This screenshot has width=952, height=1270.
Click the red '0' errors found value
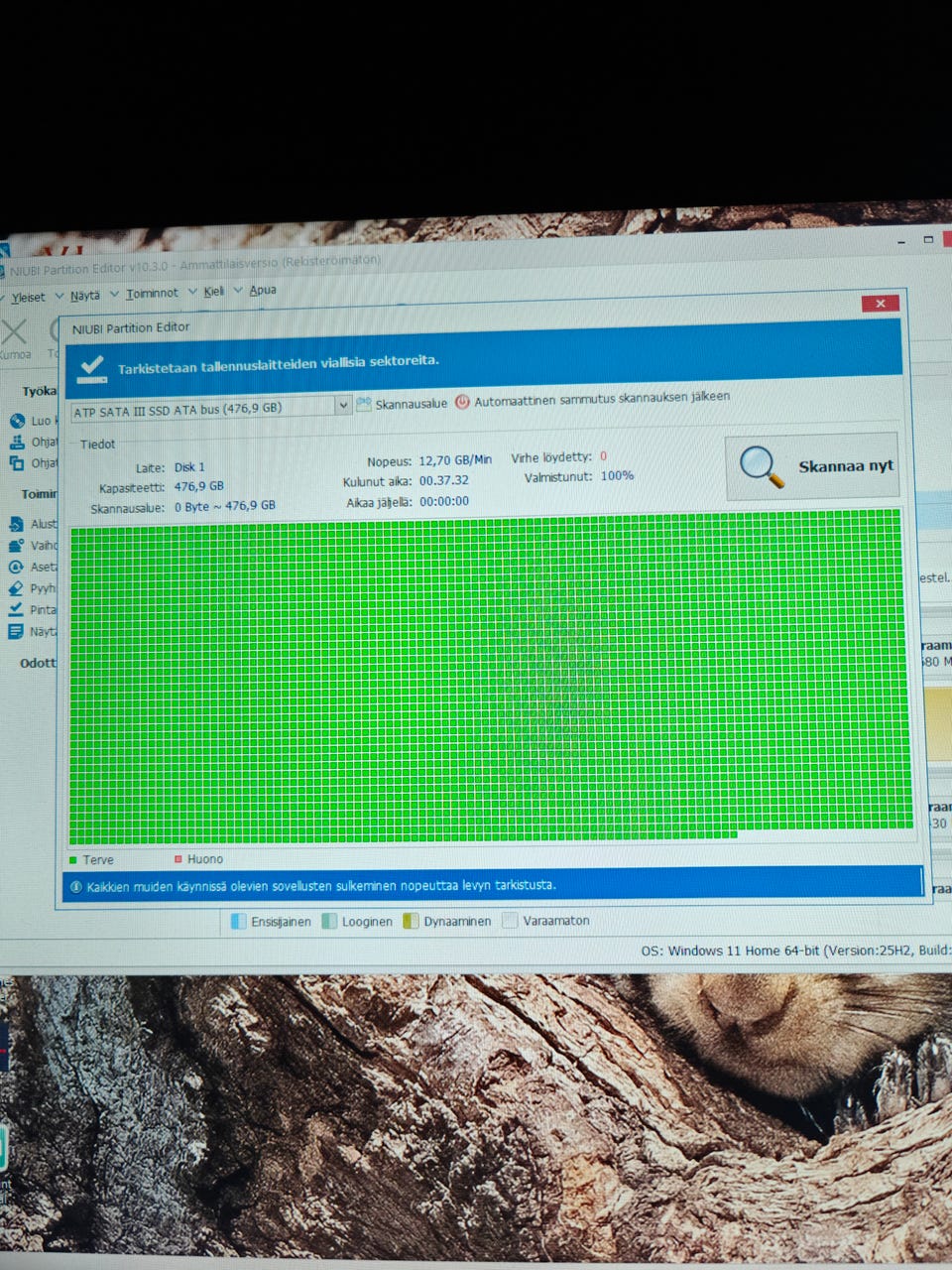(x=603, y=456)
